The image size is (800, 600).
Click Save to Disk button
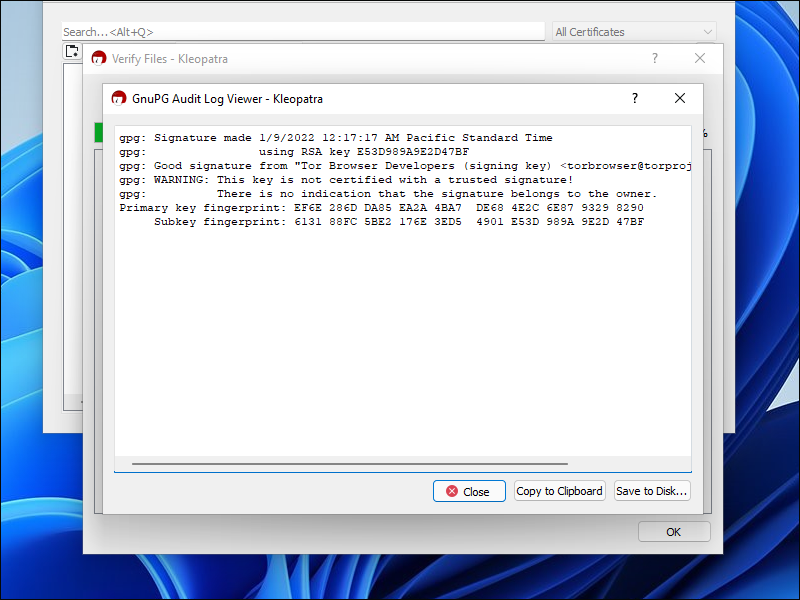click(x=652, y=491)
